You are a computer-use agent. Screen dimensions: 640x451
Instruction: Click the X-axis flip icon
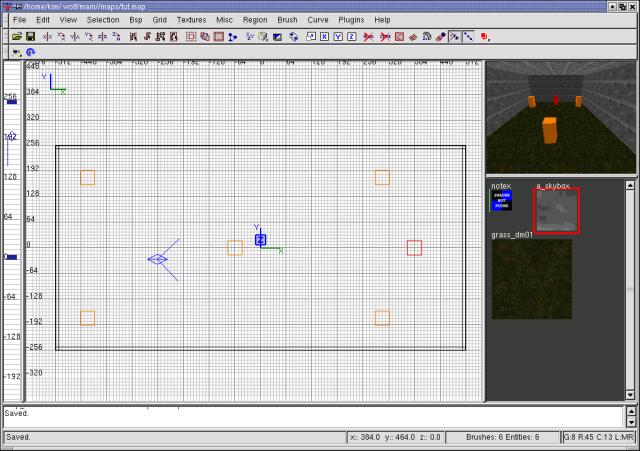click(x=47, y=37)
